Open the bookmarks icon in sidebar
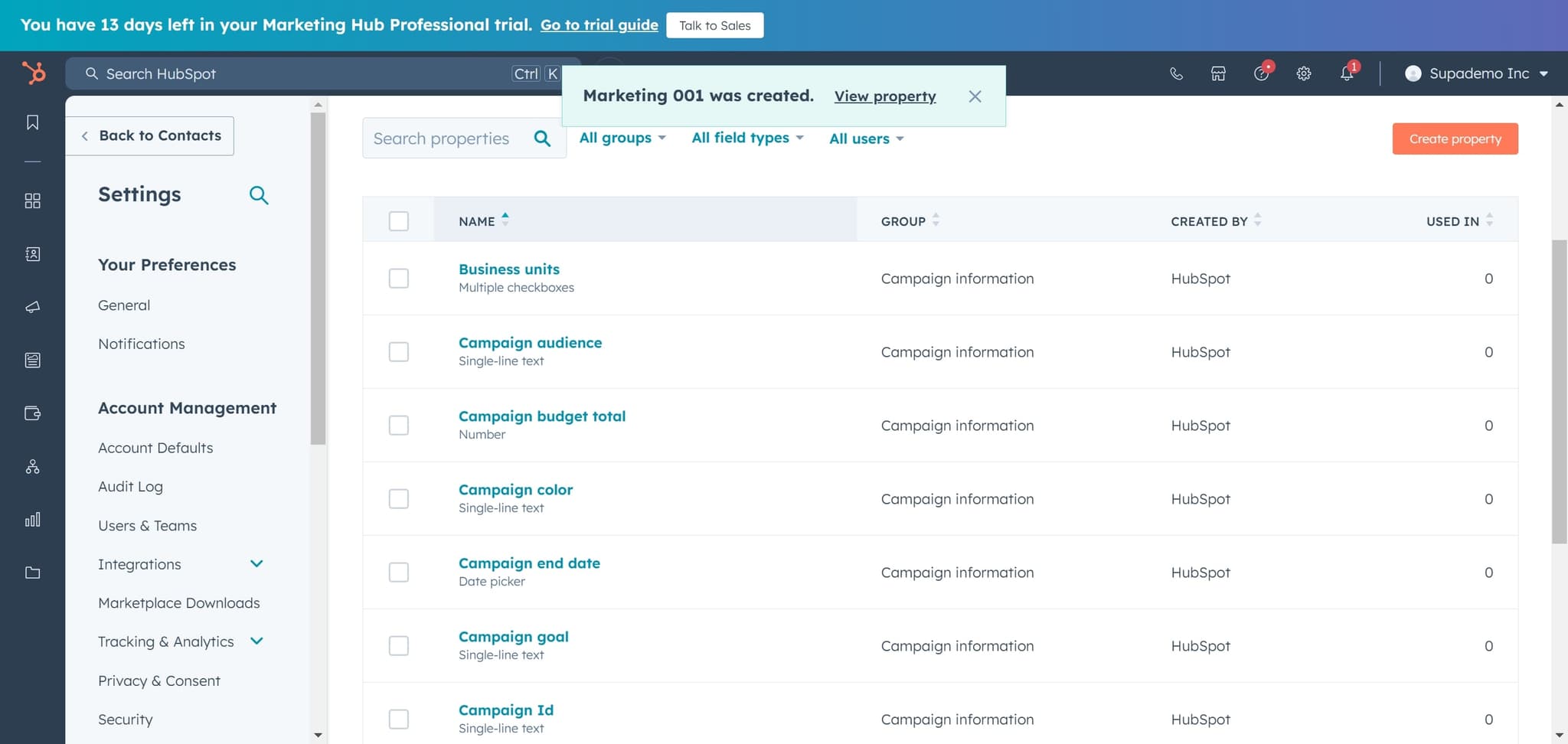The width and height of the screenshot is (1568, 744). point(32,122)
